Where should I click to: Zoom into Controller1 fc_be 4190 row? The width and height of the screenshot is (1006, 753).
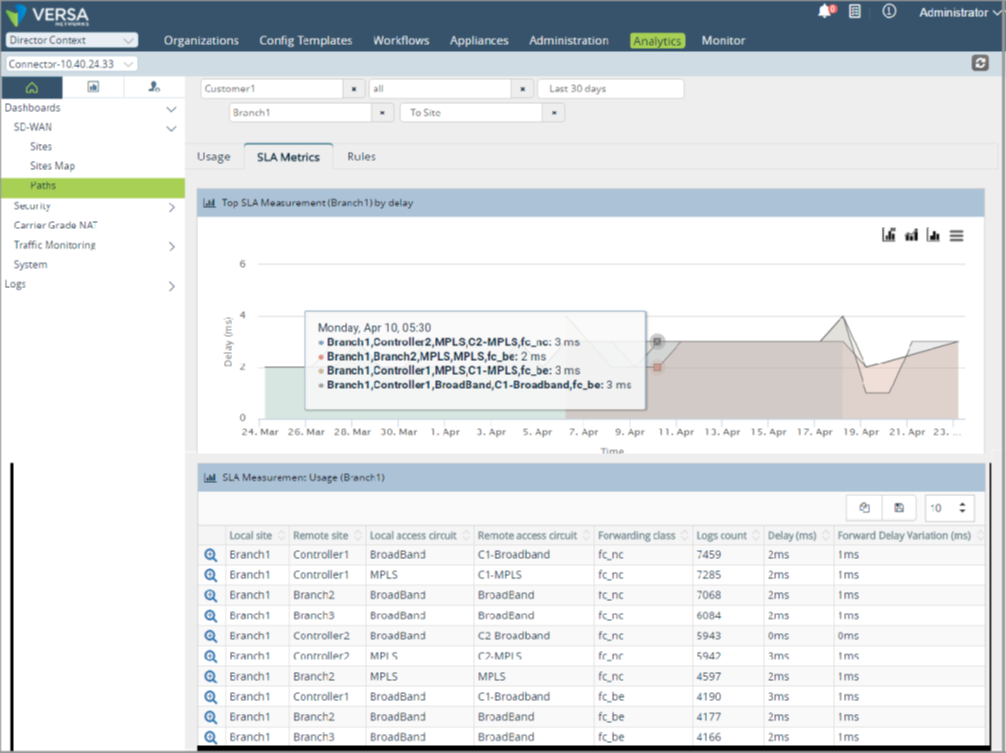pos(210,697)
